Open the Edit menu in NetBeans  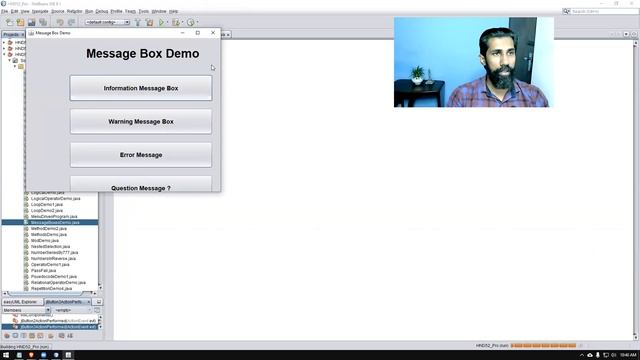pos(14,11)
